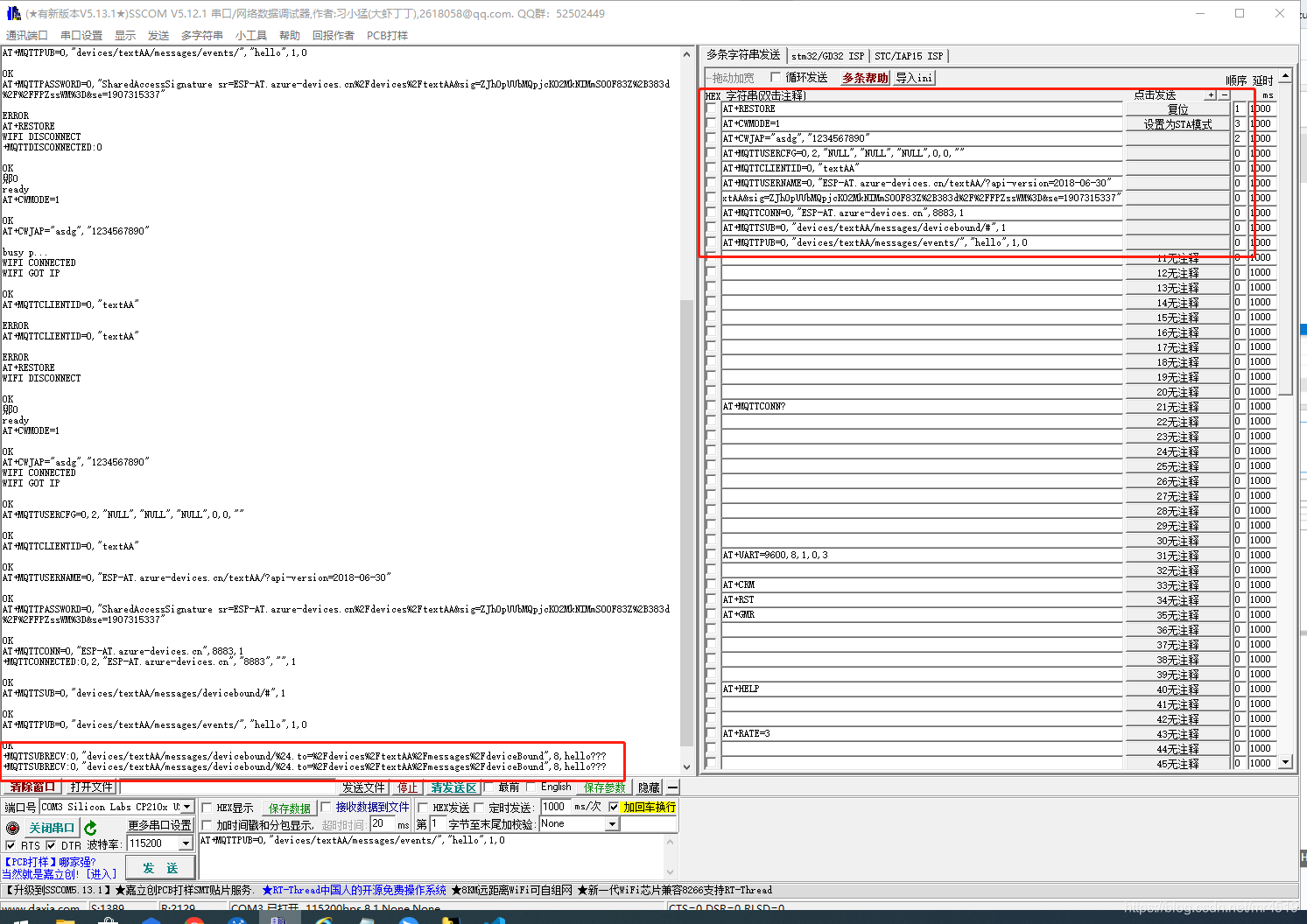Open RT-Thread promotional link

pos(354,890)
